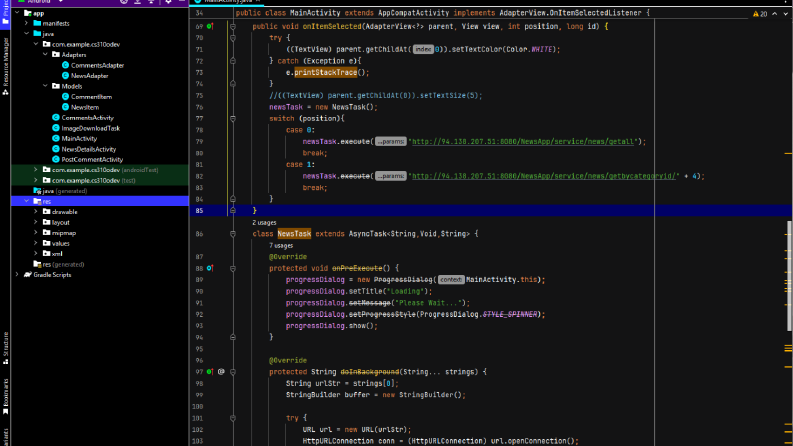The image size is (793, 446).
Task: Collapse the res folder
Action: (x=27, y=201)
